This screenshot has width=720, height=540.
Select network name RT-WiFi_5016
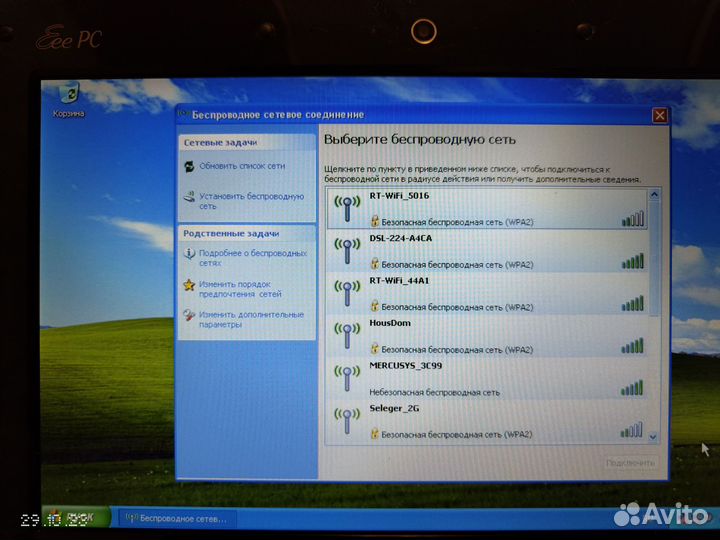[399, 196]
